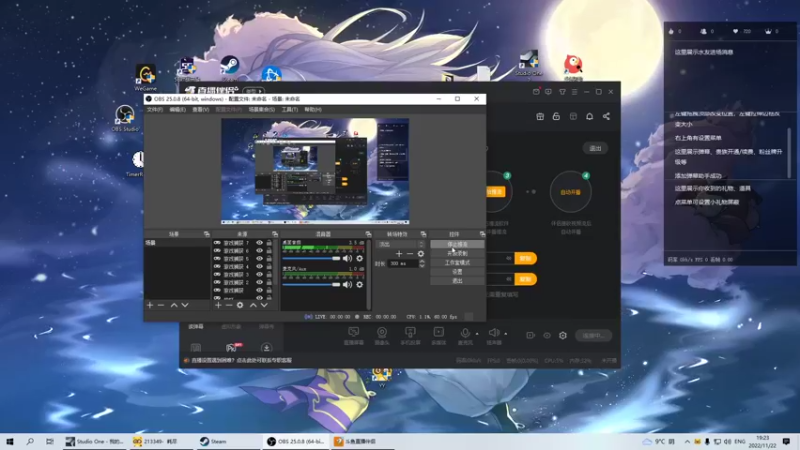
Task: Click the gift box icon in companion toolbar
Action: point(540,116)
